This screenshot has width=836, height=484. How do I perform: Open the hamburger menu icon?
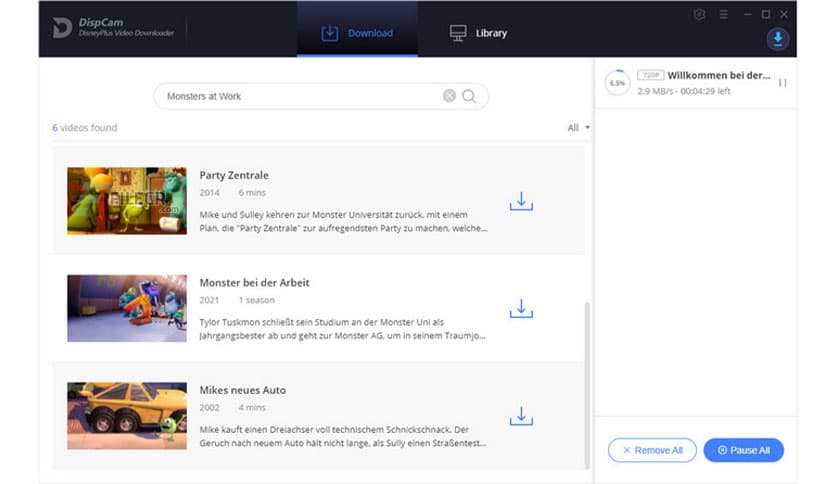[x=724, y=14]
